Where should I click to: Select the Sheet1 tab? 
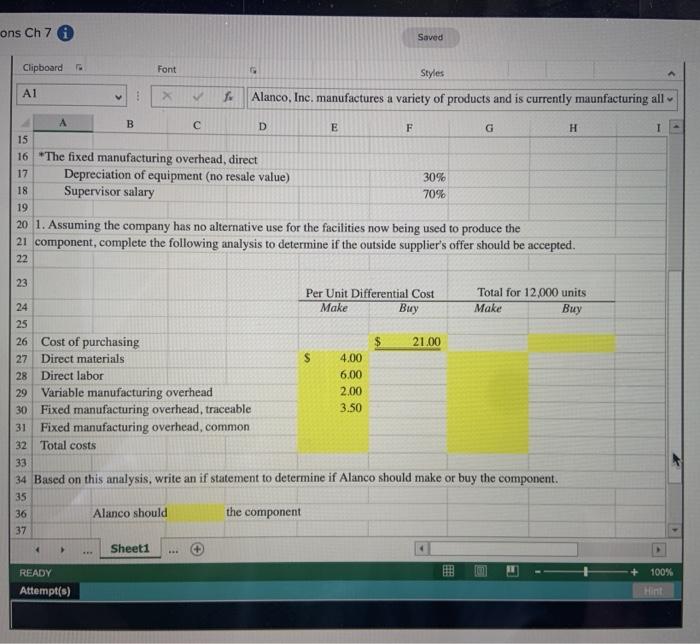tap(130, 548)
